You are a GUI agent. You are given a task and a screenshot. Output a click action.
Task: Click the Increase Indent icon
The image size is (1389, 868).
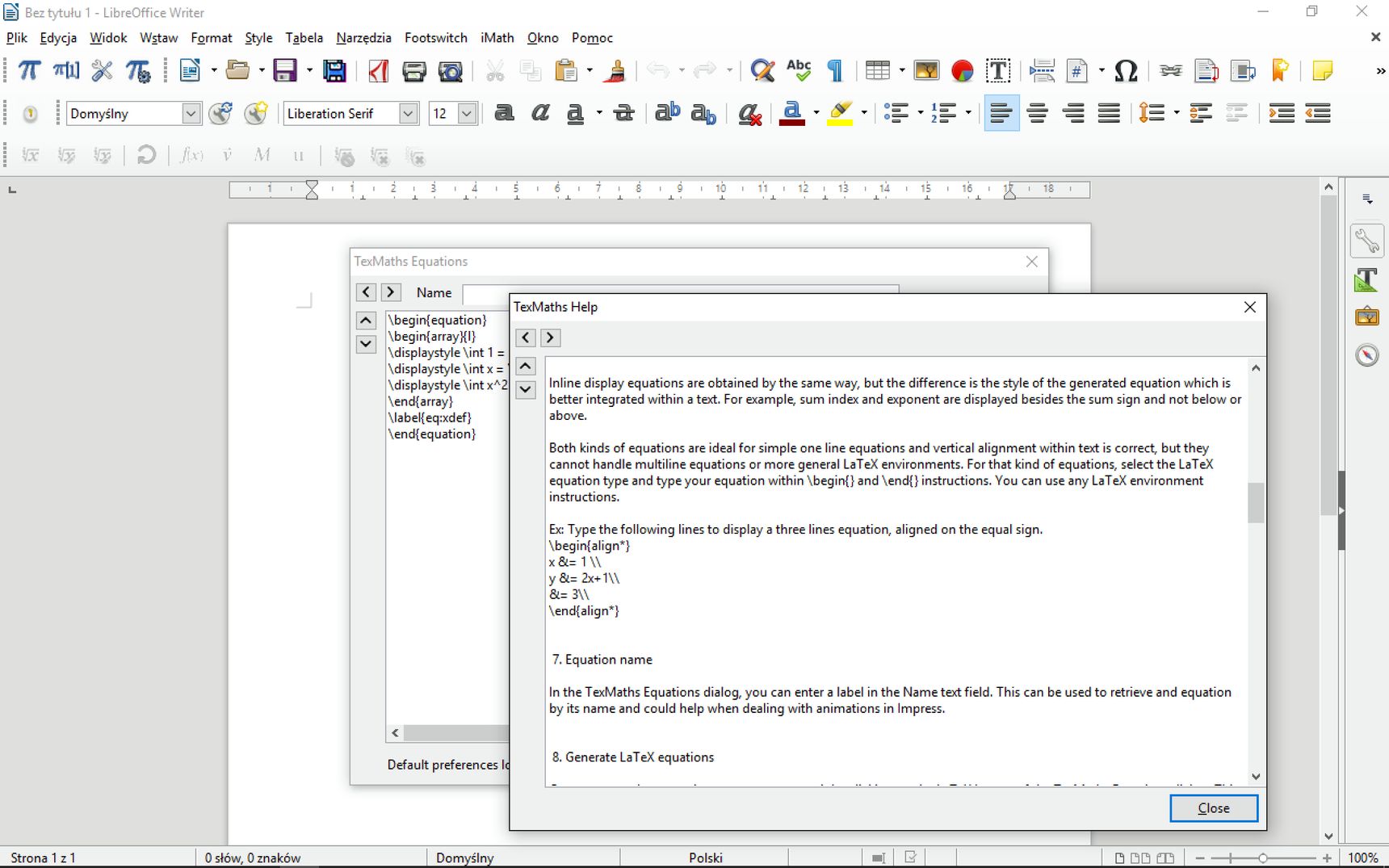(x=1282, y=113)
